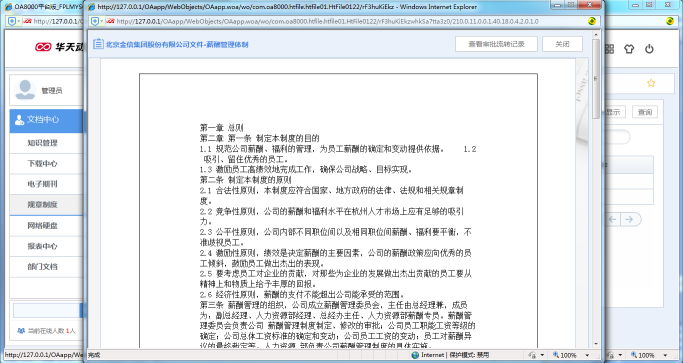Open the 北京金信集团股份有限公司文件-薪酬管理体制 title link
Image resolution: width=683 pixels, height=363 pixels.
177,44
